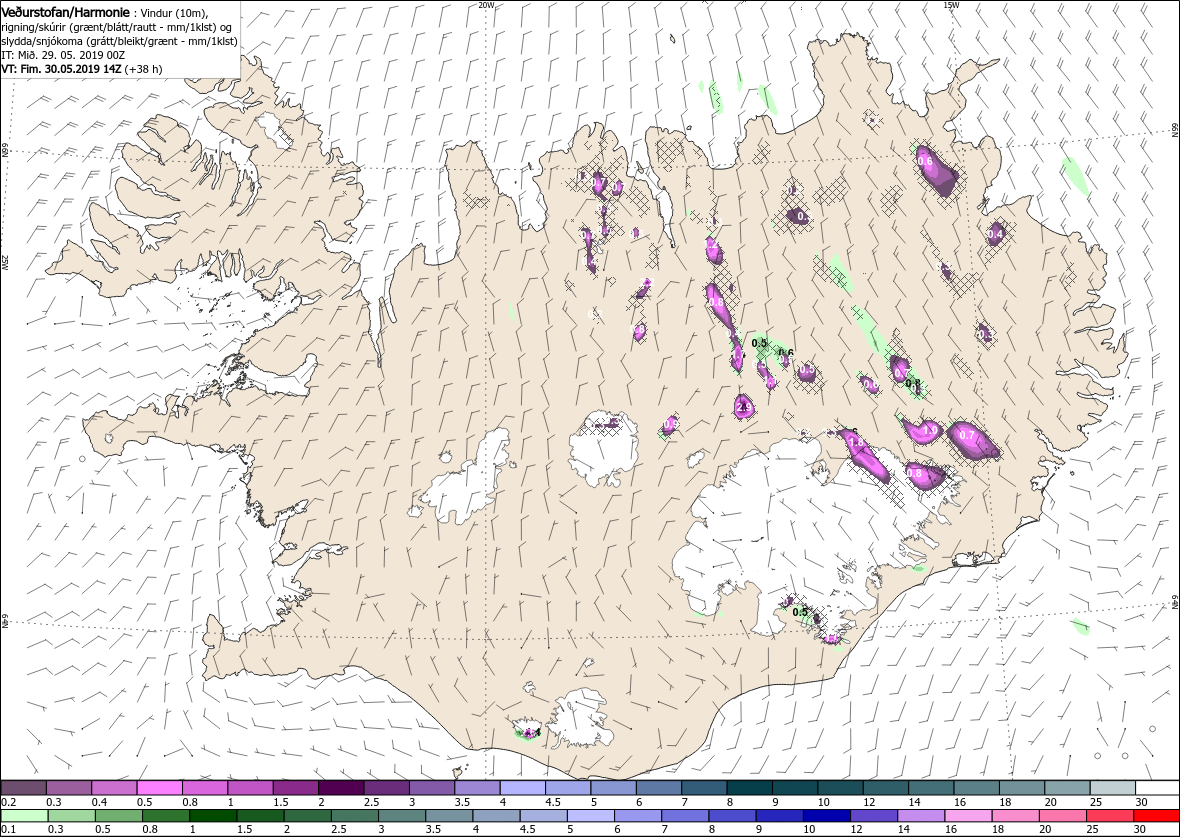Click the white swatch above 30 in the top legend row
The height and width of the screenshot is (837, 1180).
pos(1157,788)
